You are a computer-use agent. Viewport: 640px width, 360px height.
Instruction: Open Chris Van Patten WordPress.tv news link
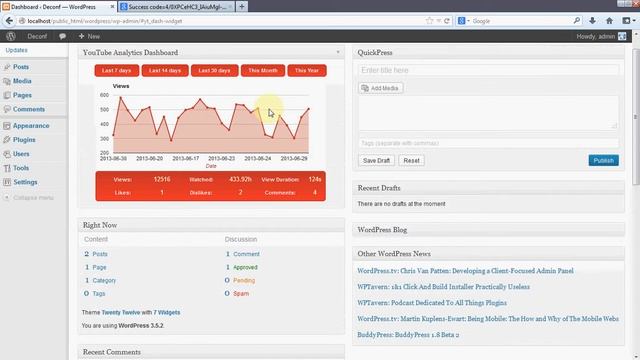(x=465, y=271)
